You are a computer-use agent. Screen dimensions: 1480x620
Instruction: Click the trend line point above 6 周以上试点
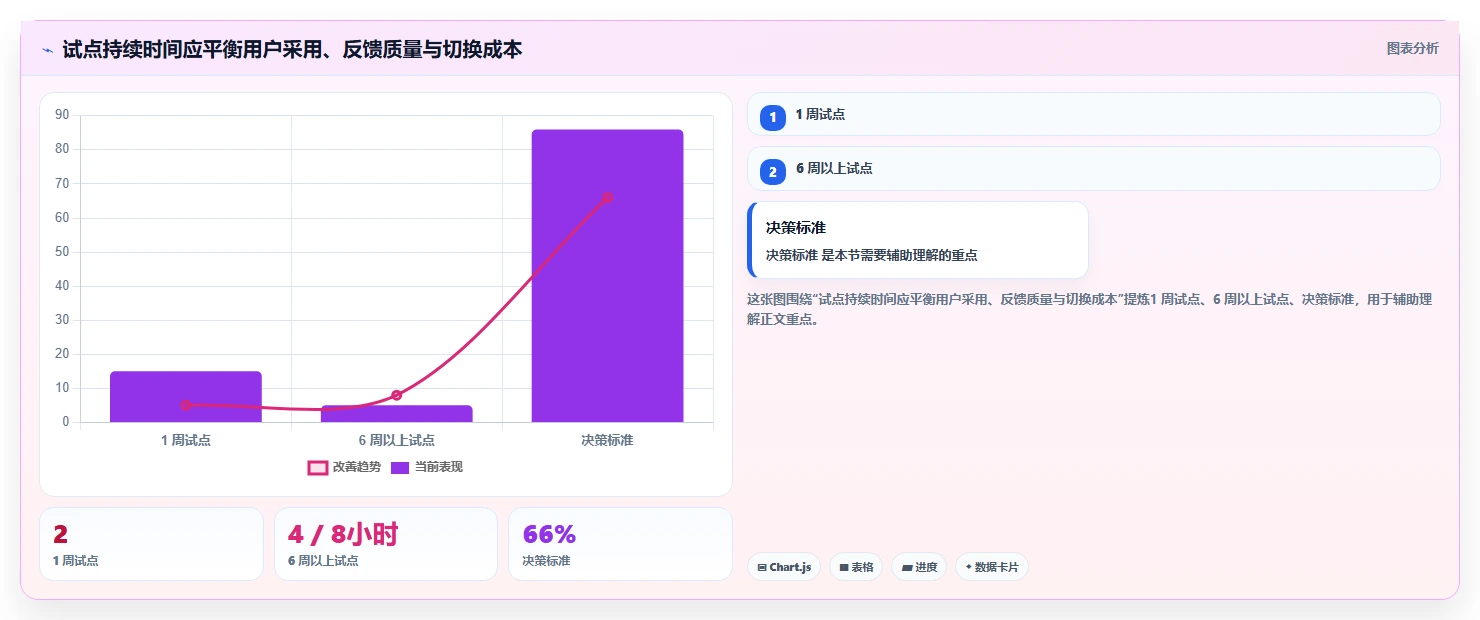point(397,395)
